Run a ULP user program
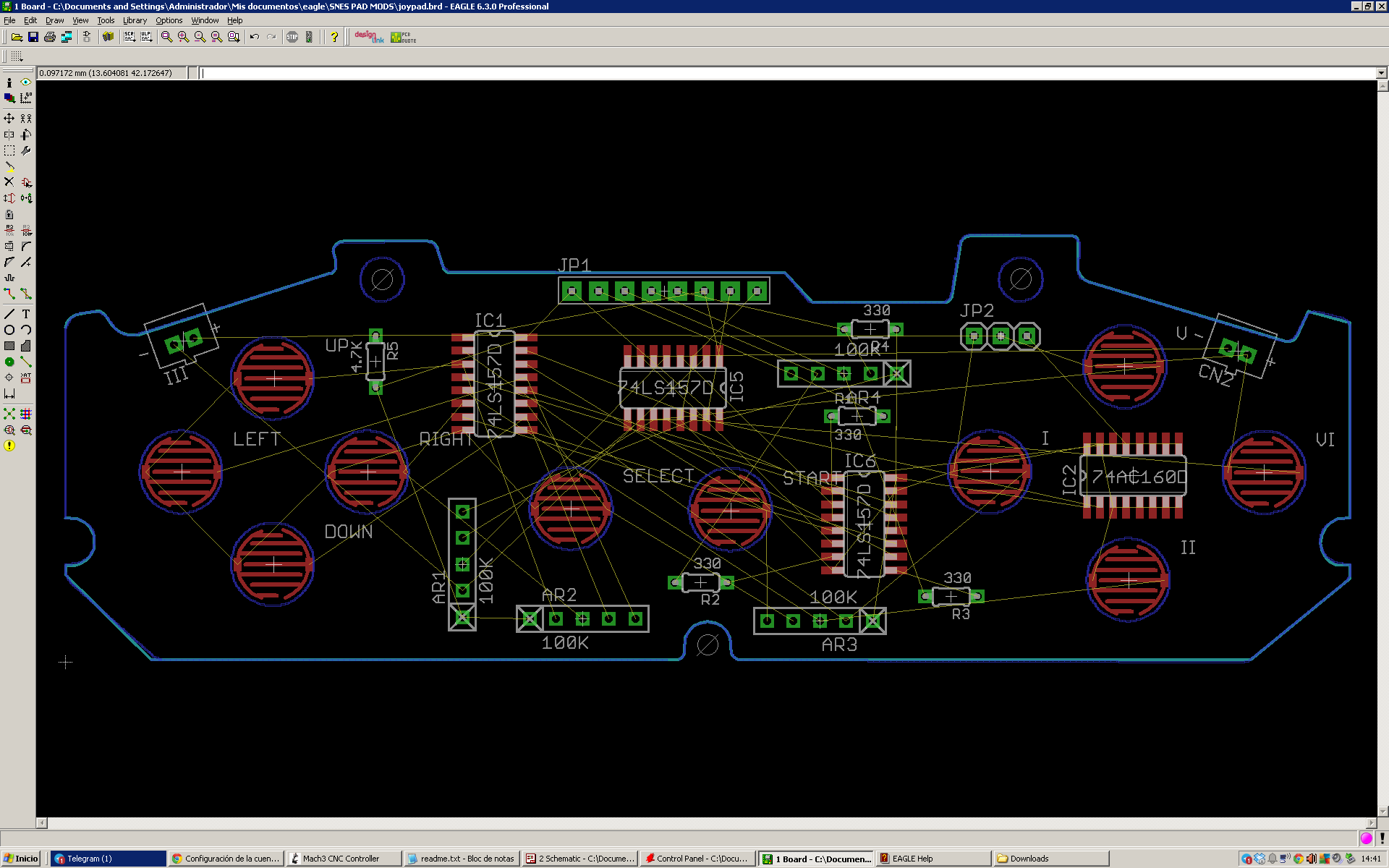The height and width of the screenshot is (868, 1389). click(x=146, y=37)
